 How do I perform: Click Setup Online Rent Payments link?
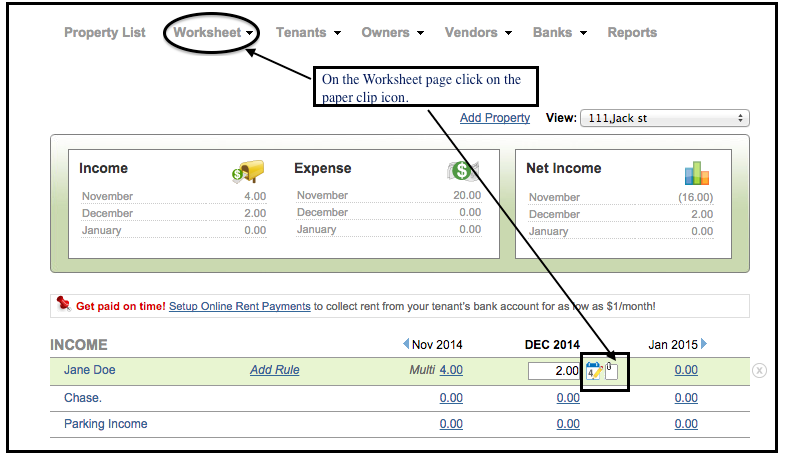[239, 306]
